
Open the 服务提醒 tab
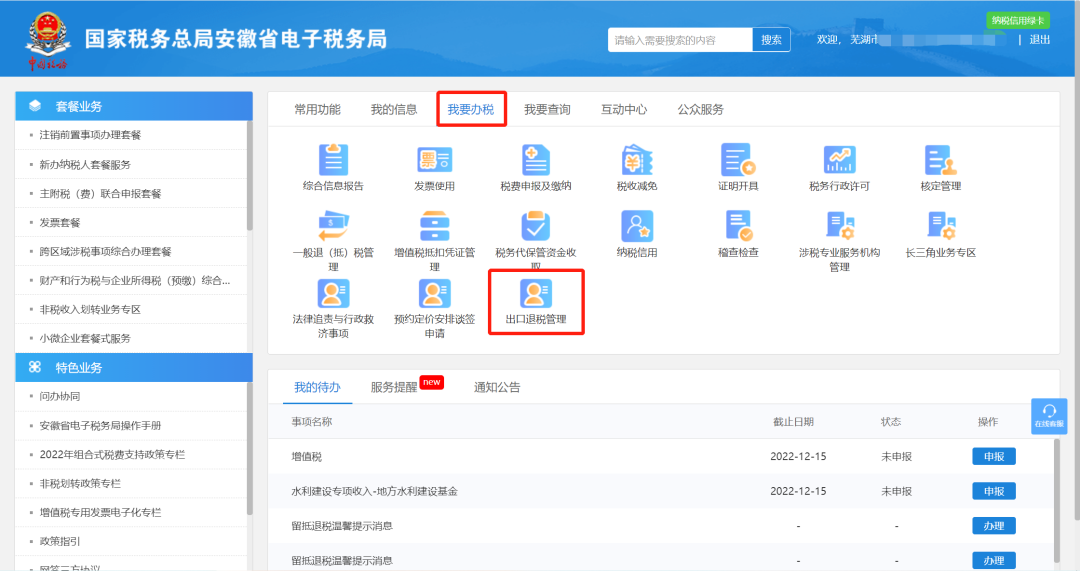394,387
